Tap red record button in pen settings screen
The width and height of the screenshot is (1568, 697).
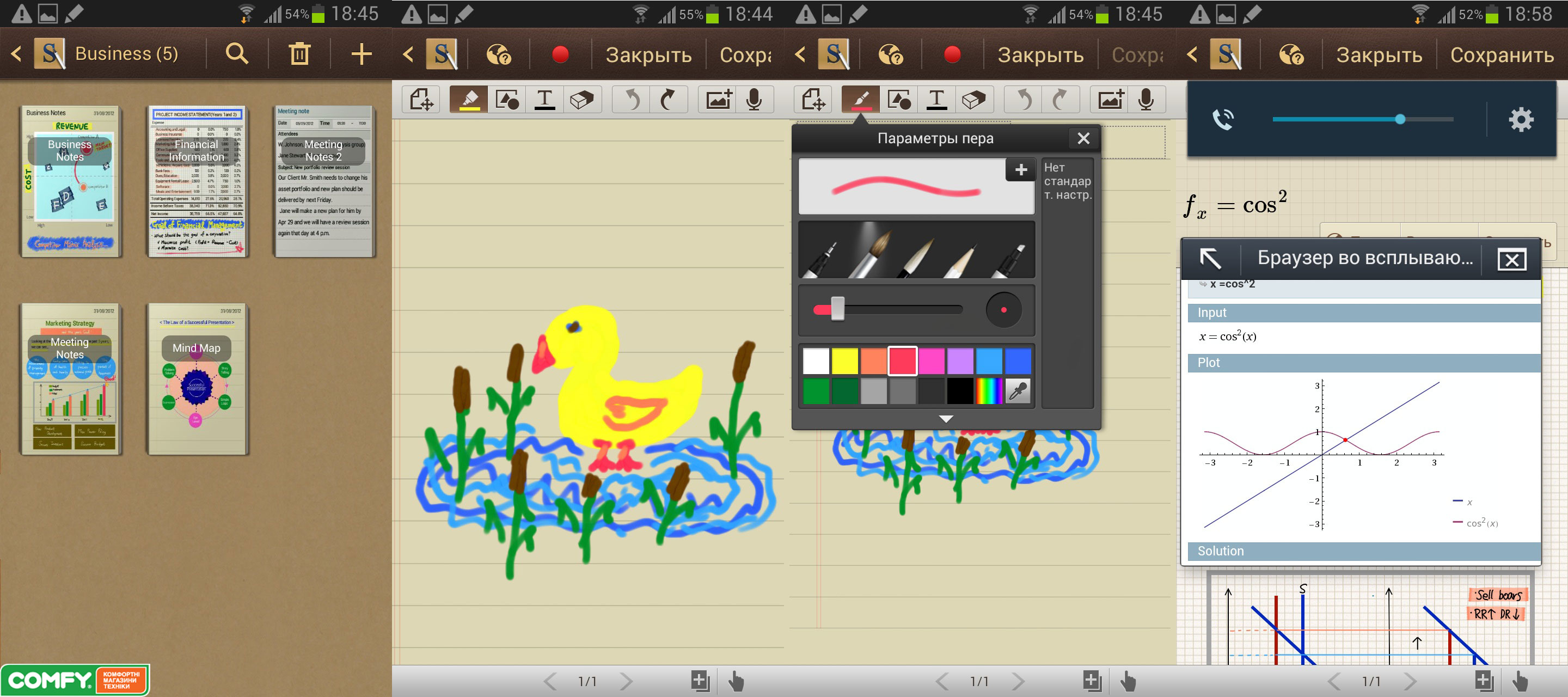tap(952, 55)
